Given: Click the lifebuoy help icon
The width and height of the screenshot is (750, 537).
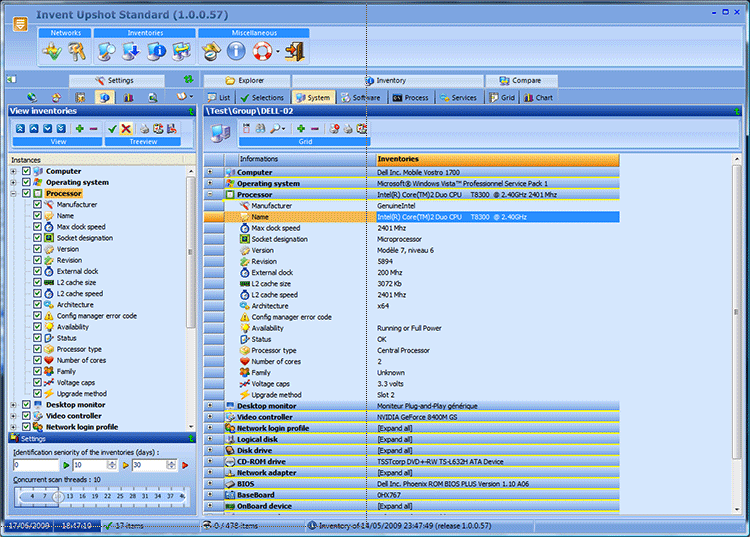Looking at the screenshot, I should click(262, 51).
